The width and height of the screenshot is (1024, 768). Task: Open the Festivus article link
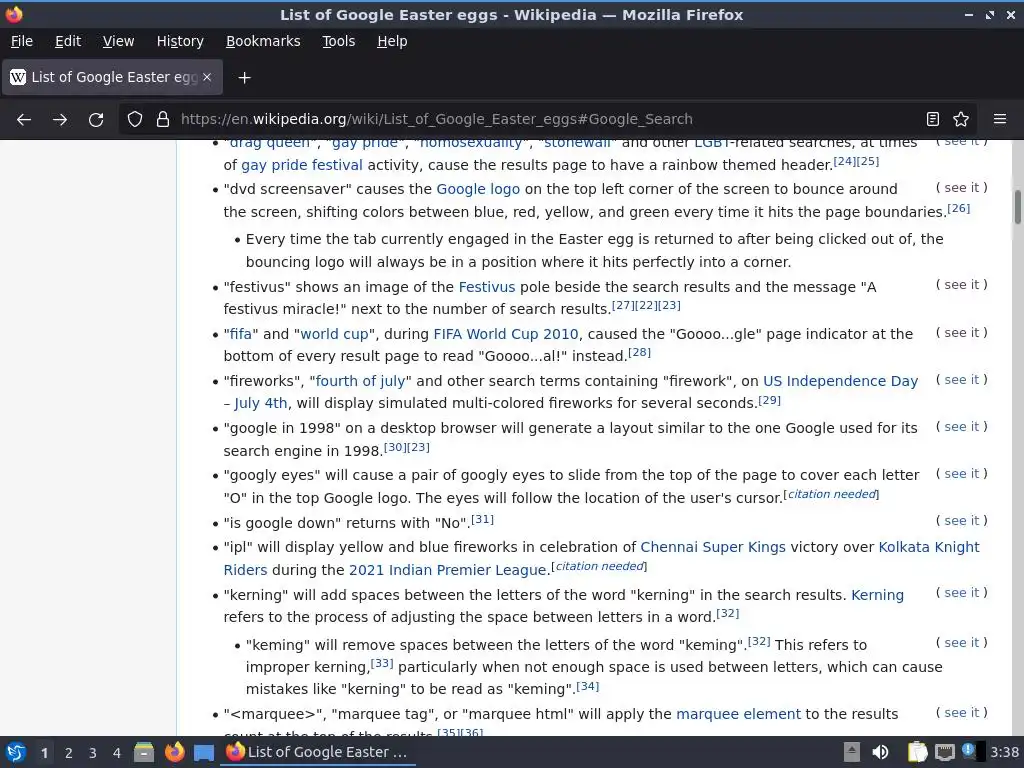pyautogui.click(x=487, y=287)
